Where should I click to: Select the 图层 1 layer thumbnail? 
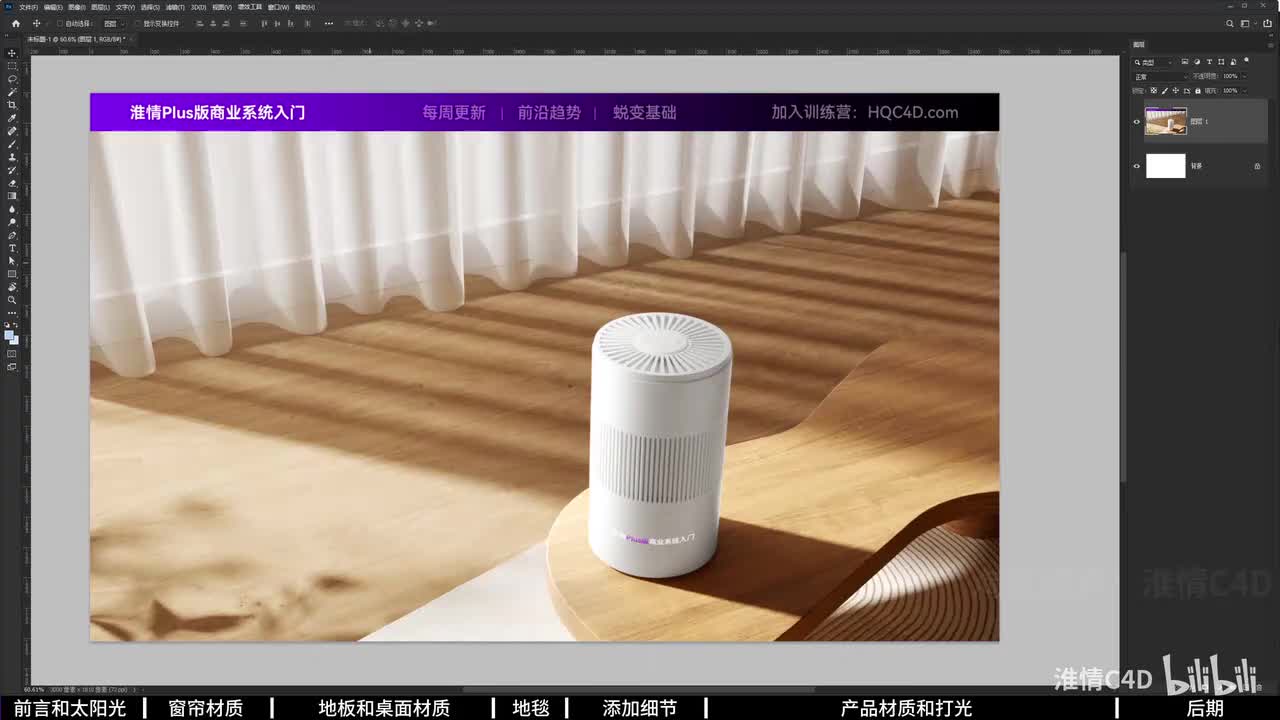[1165, 121]
